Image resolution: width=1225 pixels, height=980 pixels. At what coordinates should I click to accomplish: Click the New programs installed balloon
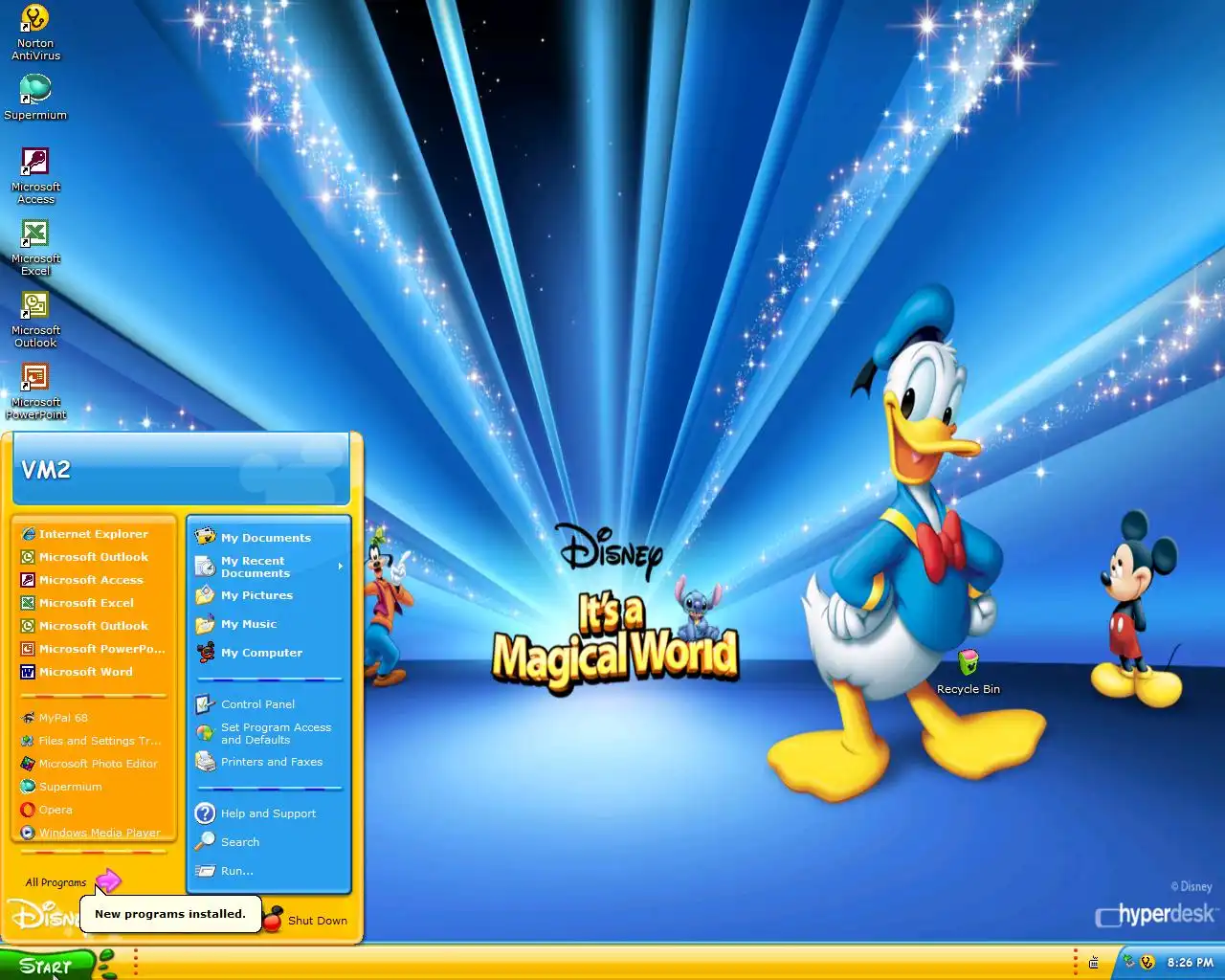170,914
